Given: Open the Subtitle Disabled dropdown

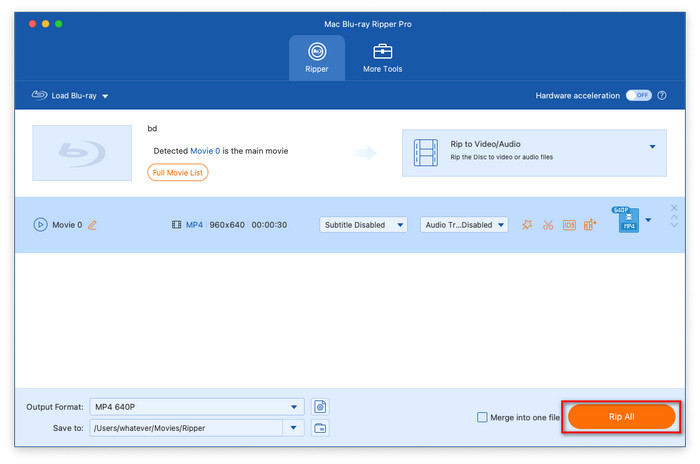Looking at the screenshot, I should (363, 225).
